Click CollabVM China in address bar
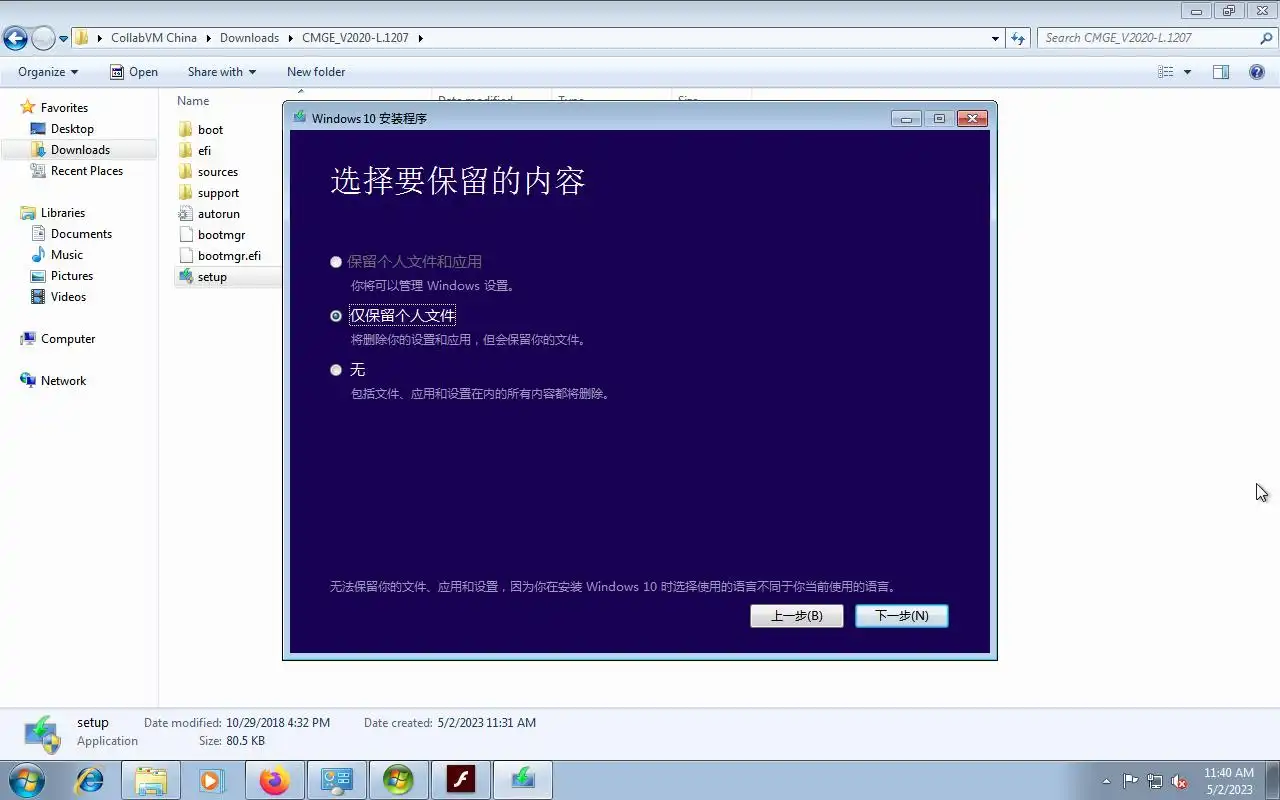The height and width of the screenshot is (800, 1280). 154,38
